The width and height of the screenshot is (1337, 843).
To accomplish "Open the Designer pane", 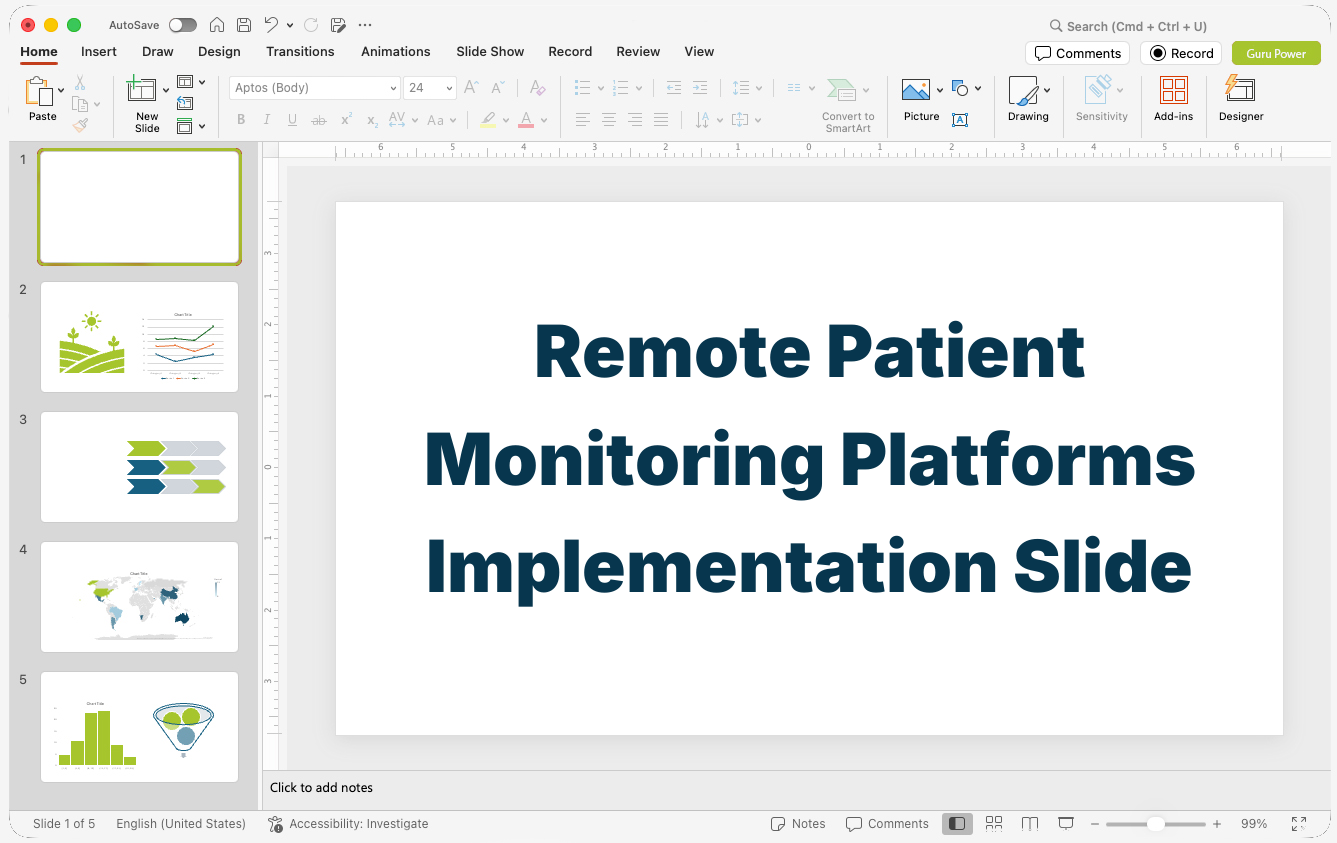I will 1241,99.
